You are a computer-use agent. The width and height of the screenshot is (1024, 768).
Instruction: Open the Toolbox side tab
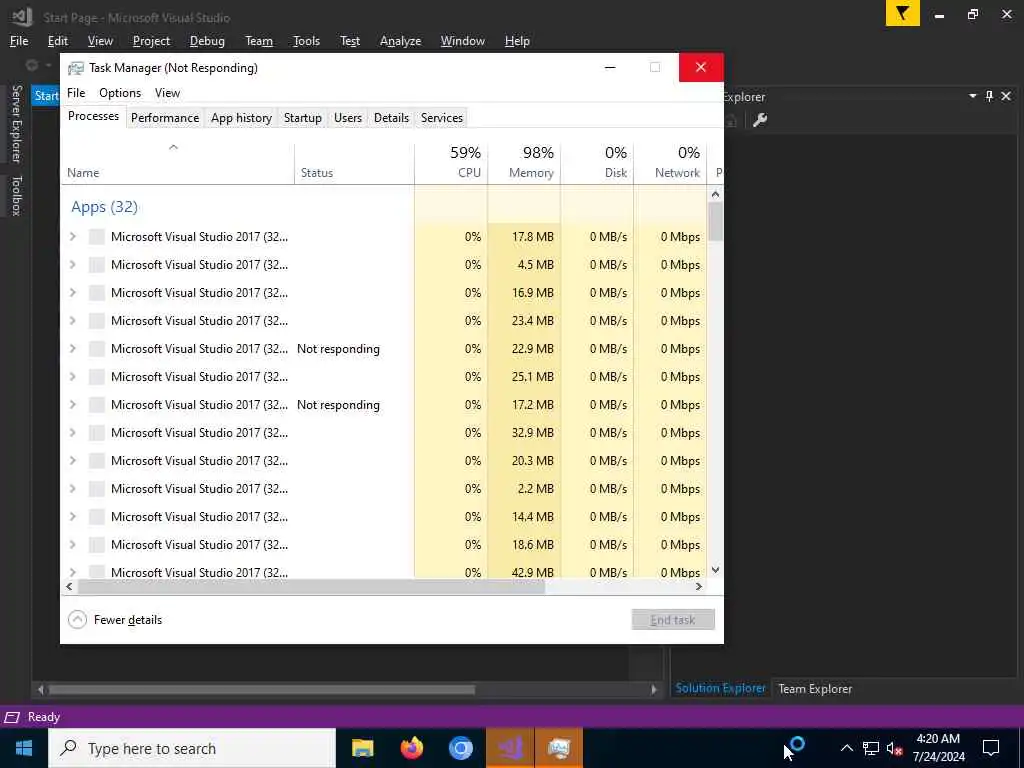coord(16,195)
